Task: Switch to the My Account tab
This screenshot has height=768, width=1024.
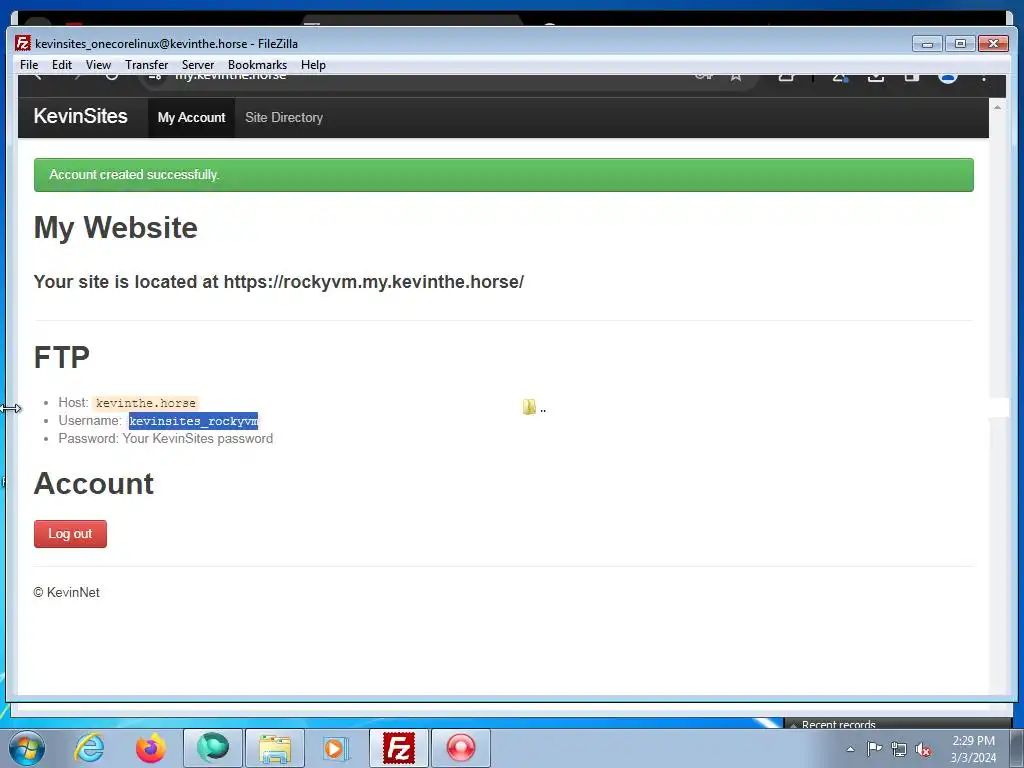Action: [191, 118]
